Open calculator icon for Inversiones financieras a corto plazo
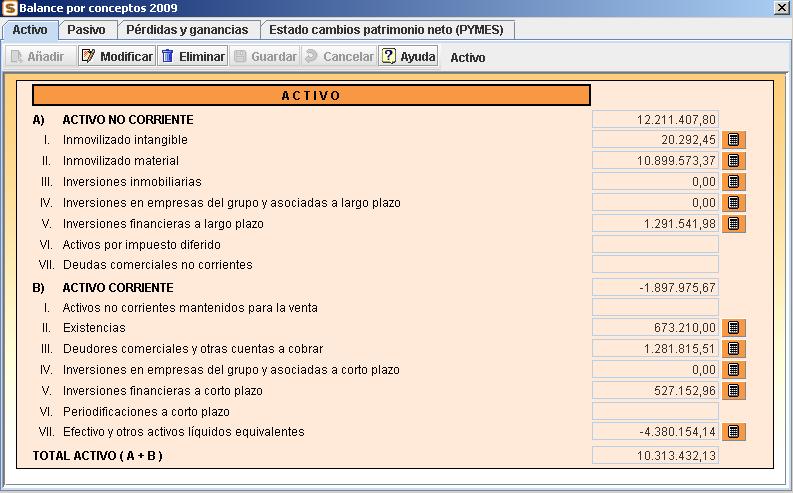793x493 pixels. pos(734,391)
